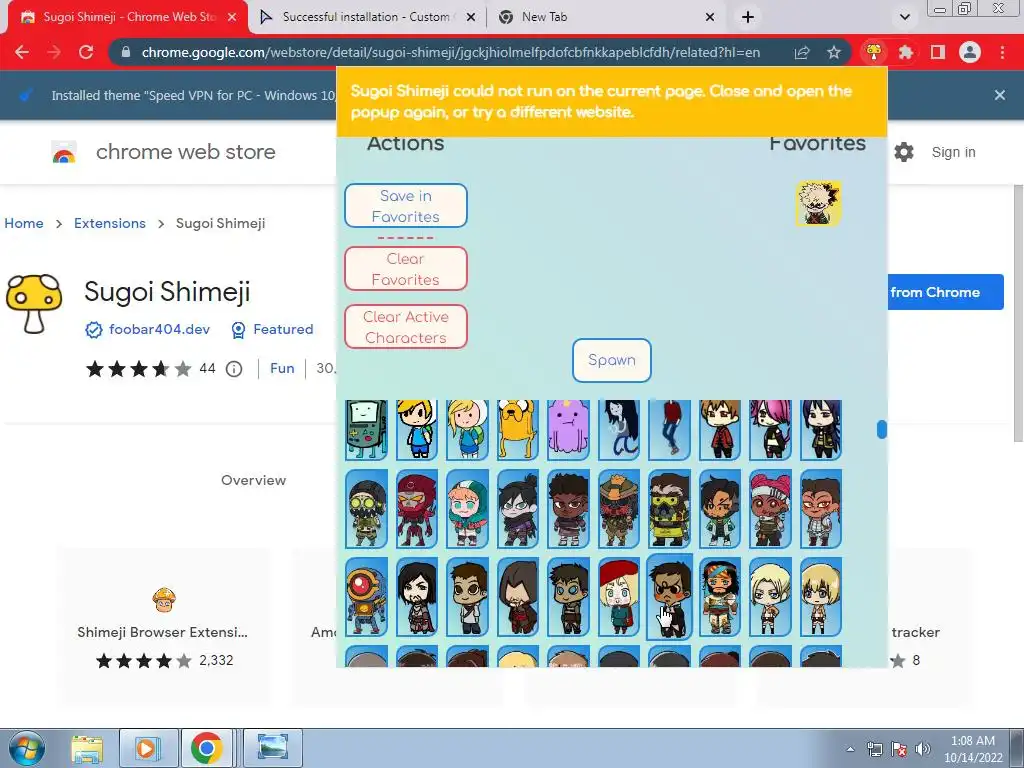Choose the Bakugo favorite character thumbnail
This screenshot has height=768, width=1024.
point(818,203)
